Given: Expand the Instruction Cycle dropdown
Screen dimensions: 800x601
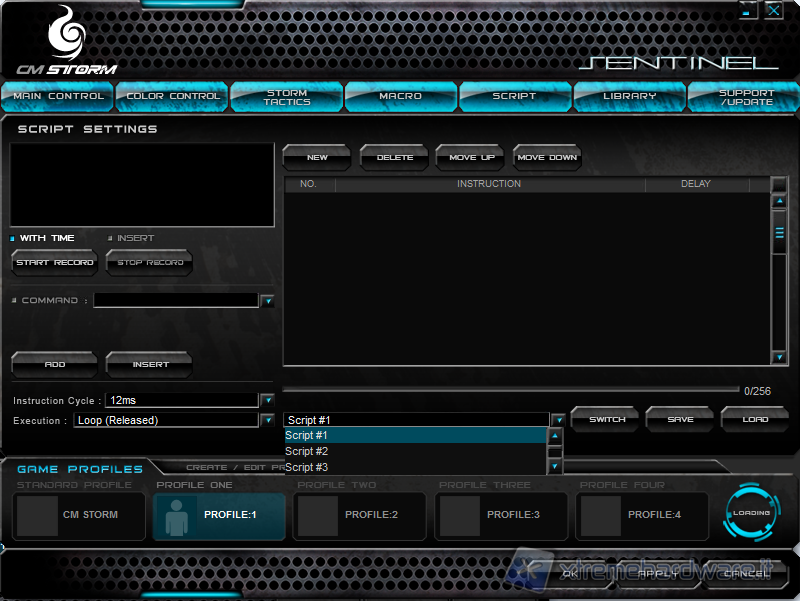Looking at the screenshot, I should pyautogui.click(x=267, y=400).
